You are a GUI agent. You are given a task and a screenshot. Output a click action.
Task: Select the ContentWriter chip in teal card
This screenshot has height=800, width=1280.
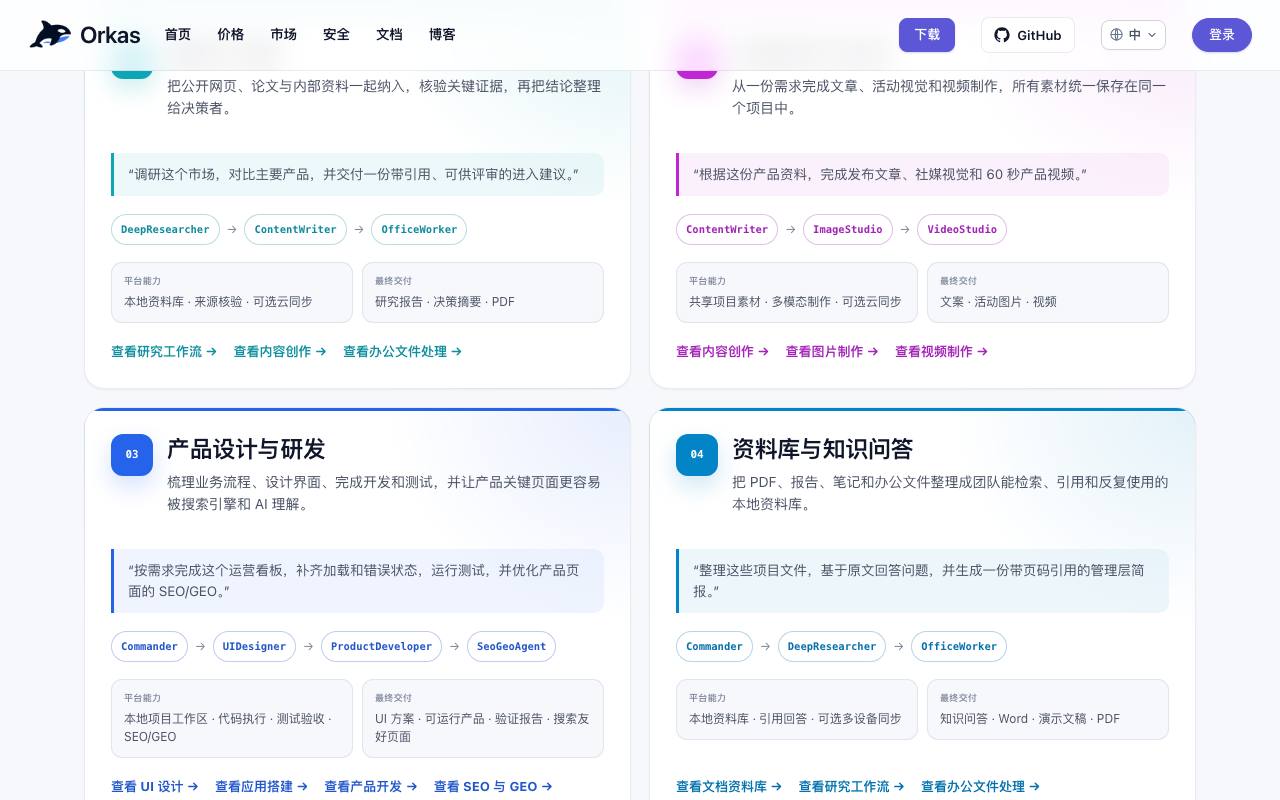pos(296,230)
